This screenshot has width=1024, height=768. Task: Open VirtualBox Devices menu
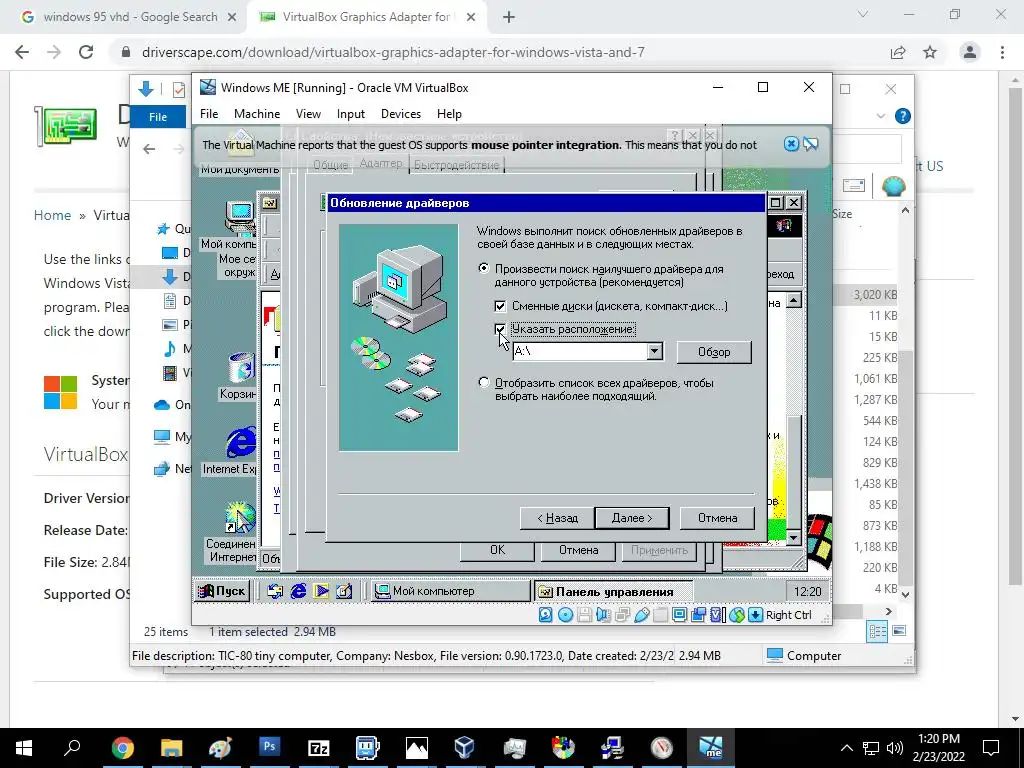401,114
